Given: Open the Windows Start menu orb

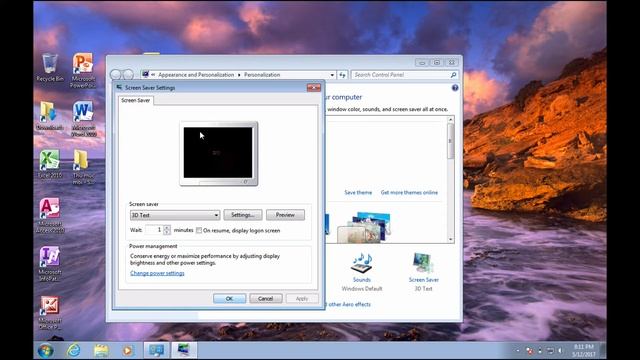Looking at the screenshot, I should click(46, 351).
